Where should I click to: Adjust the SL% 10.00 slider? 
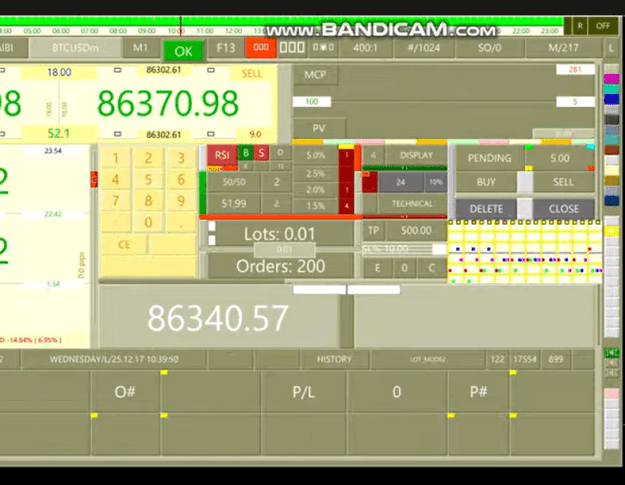[404, 249]
